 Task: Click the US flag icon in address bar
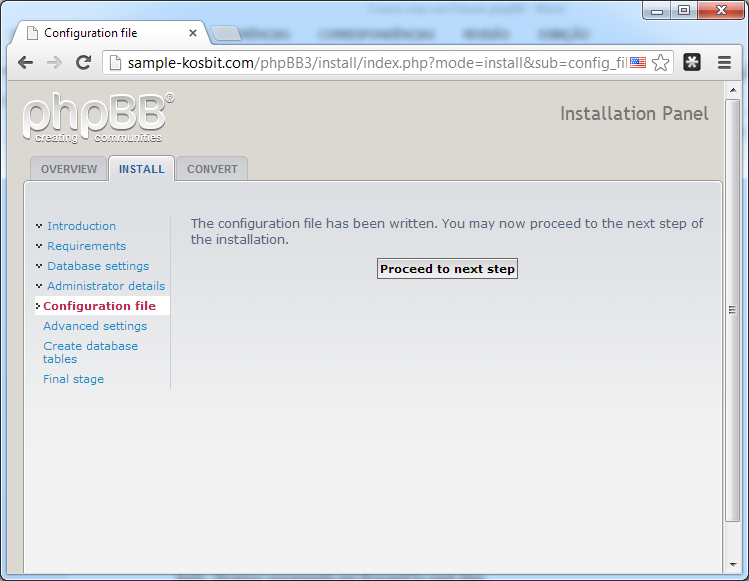click(x=638, y=63)
